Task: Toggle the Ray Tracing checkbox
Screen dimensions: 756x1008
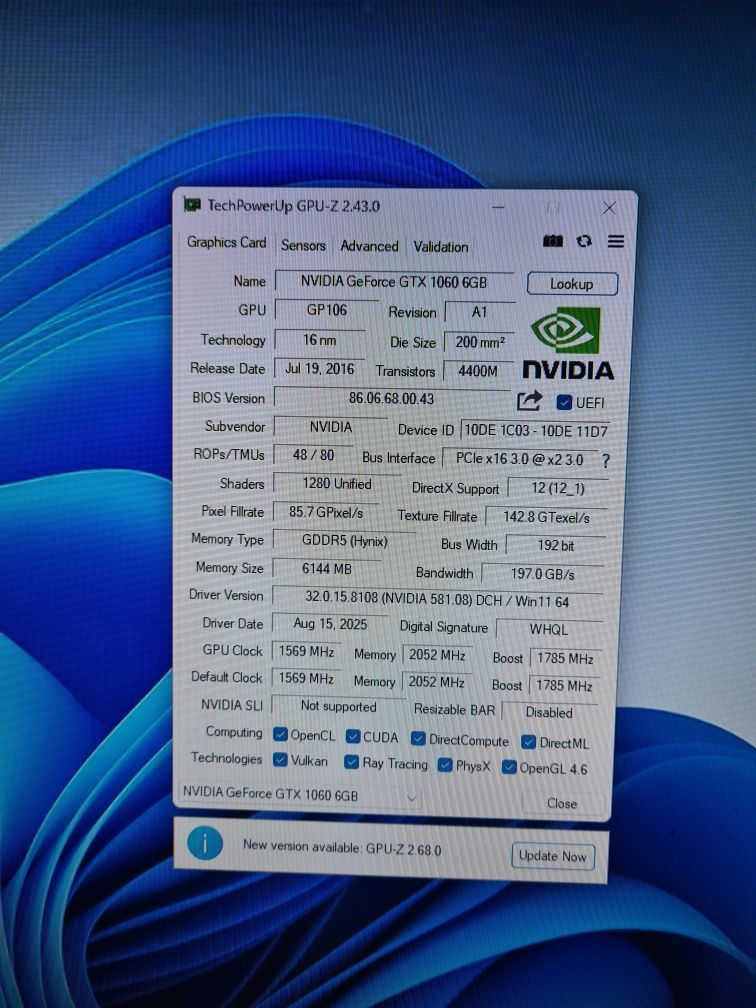Action: pyautogui.click(x=351, y=762)
